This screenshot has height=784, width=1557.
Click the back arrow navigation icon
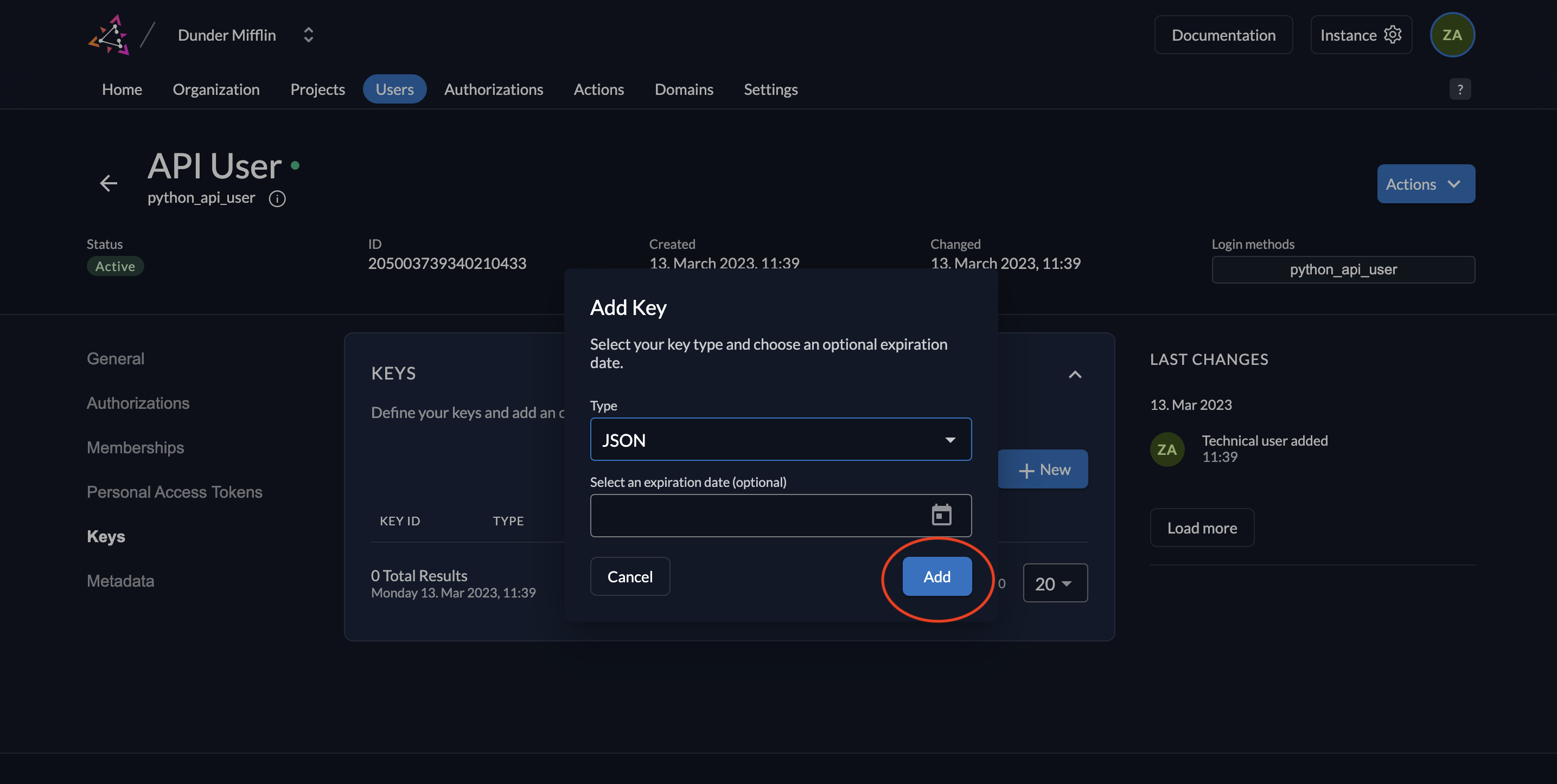coord(107,183)
